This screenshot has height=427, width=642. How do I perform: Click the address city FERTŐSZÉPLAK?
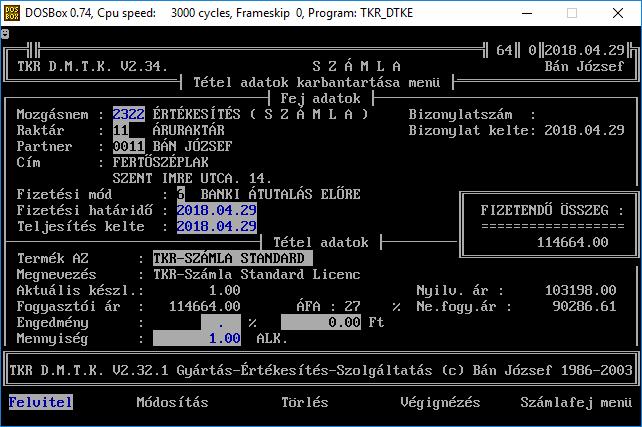pos(160,162)
